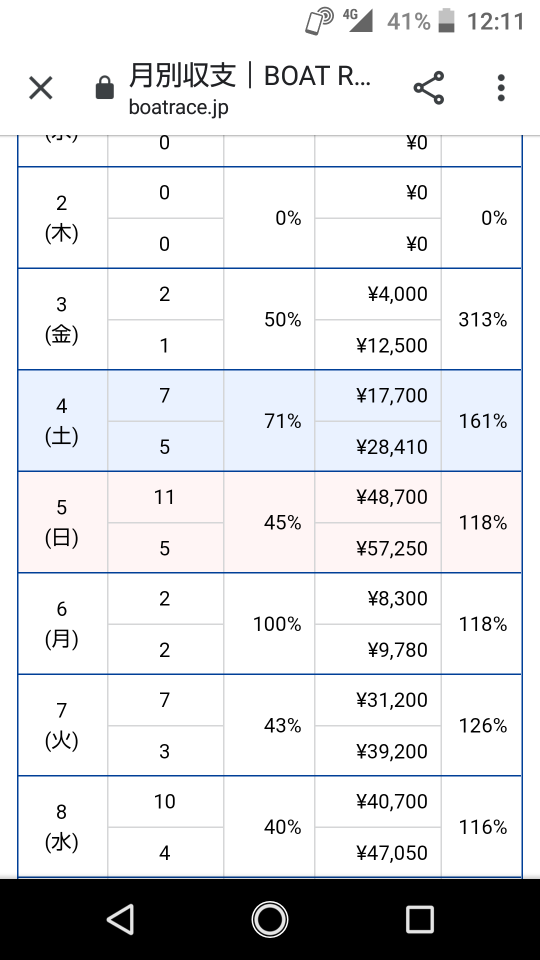Tap the 4G signal indicator icon
The image size is (540, 960).
(x=358, y=20)
